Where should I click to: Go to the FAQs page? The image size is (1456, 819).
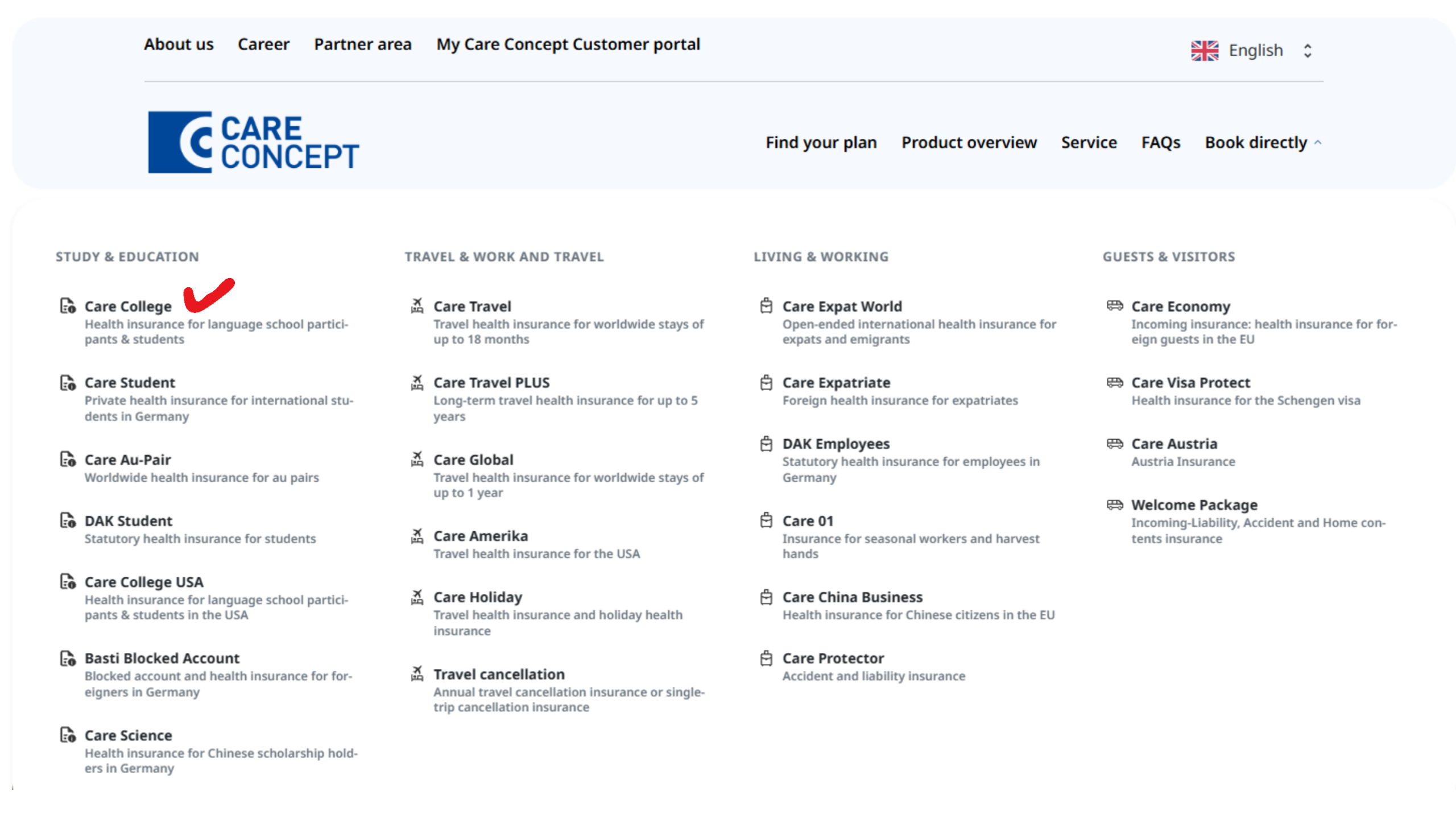1160,143
